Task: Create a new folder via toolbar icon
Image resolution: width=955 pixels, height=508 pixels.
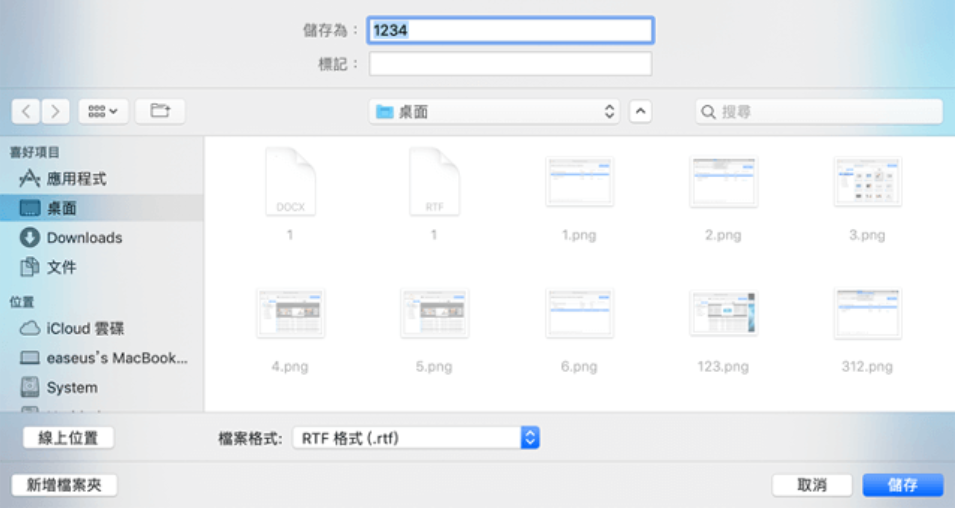Action: pos(160,111)
